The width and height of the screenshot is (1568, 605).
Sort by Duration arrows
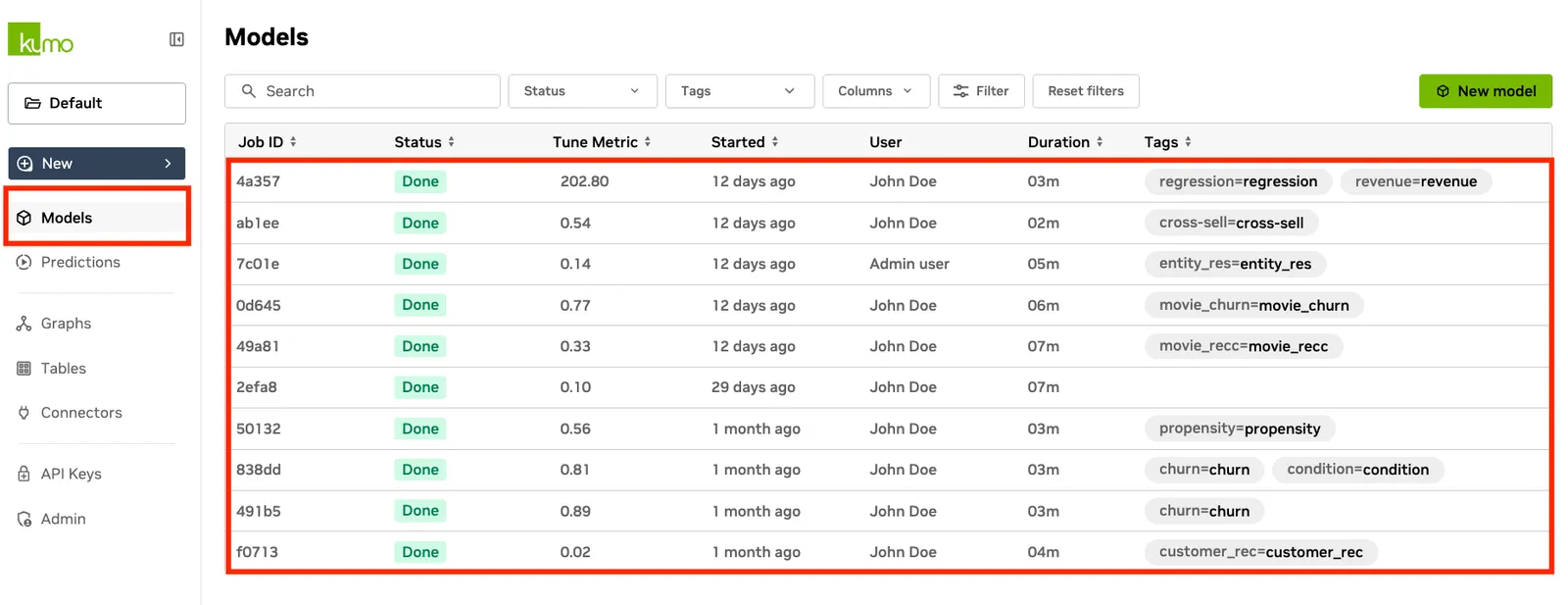tap(1100, 142)
